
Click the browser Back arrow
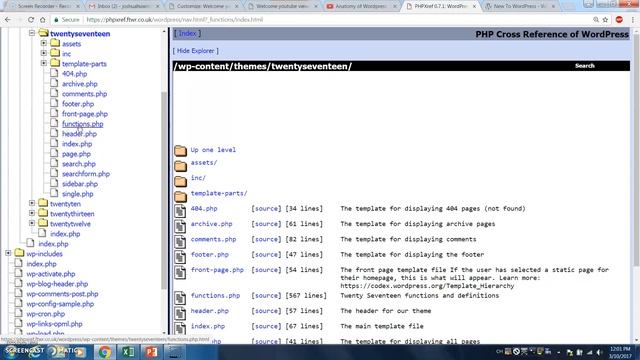tap(8, 20)
